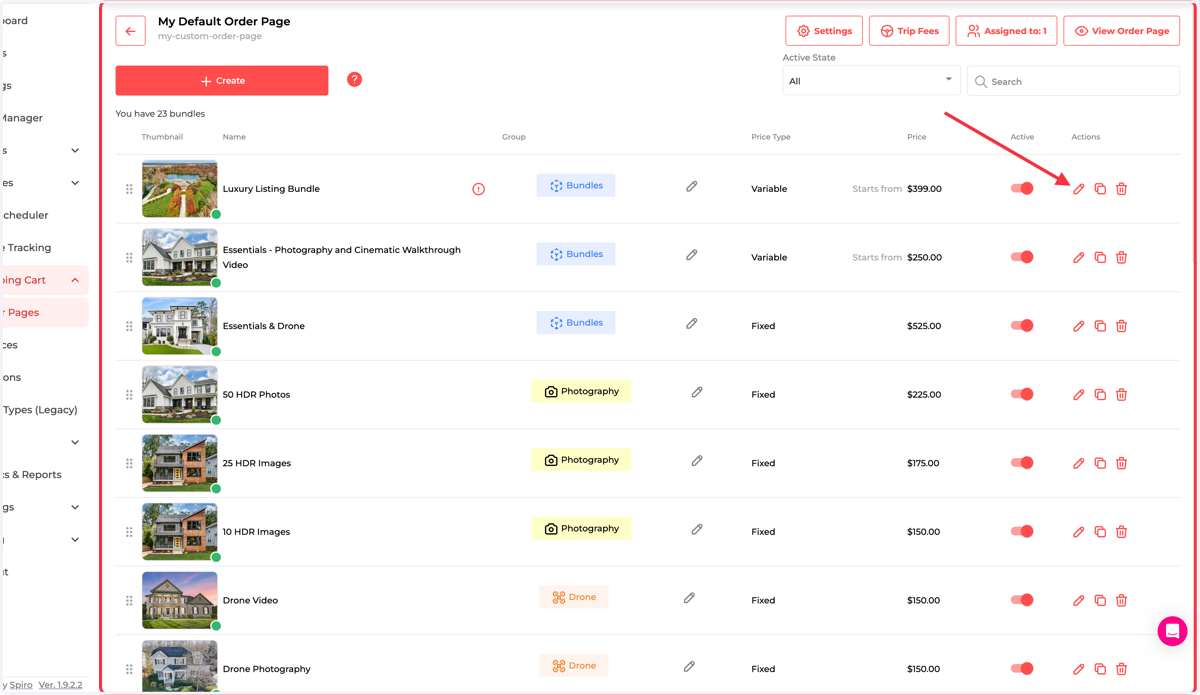Toggle Drone Video active switch
The image size is (1200, 695).
[x=1021, y=600]
